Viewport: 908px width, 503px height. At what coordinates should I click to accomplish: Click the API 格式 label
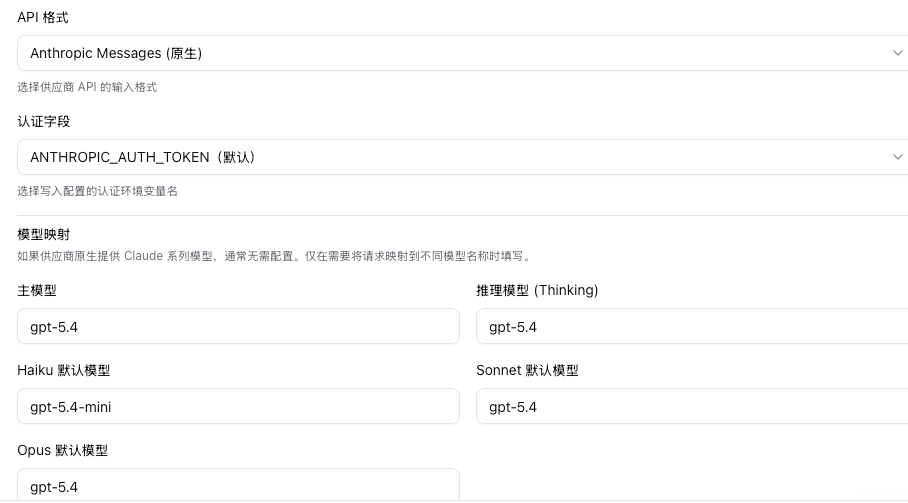(x=43, y=17)
